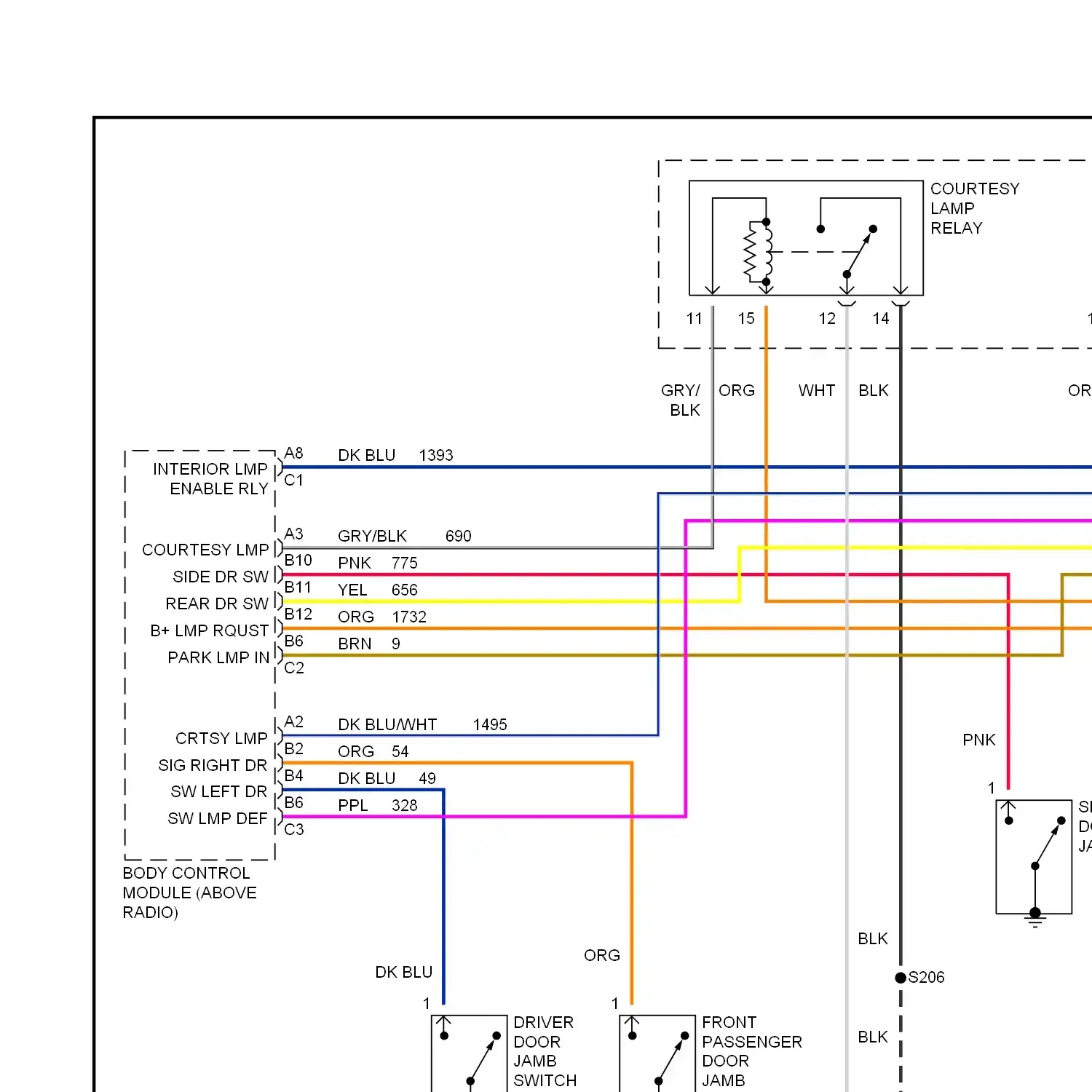Click the INTERIOR LMP ENABLE RLY label

(210, 479)
